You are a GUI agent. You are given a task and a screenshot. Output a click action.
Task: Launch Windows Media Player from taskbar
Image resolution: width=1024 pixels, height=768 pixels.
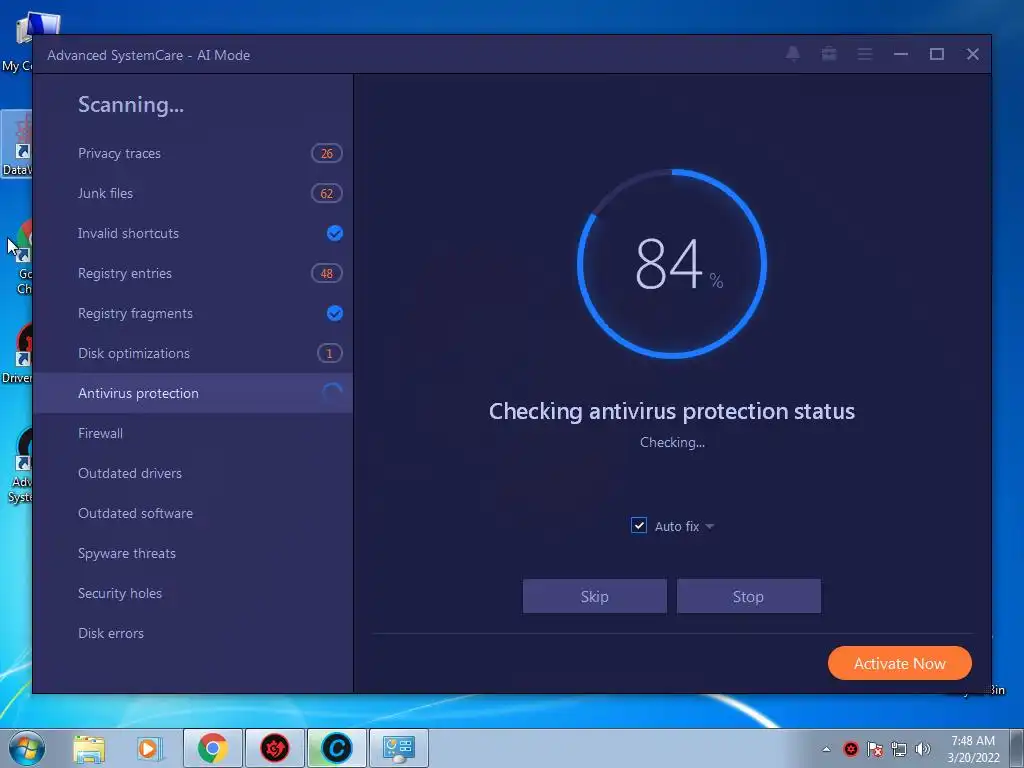[x=149, y=748]
